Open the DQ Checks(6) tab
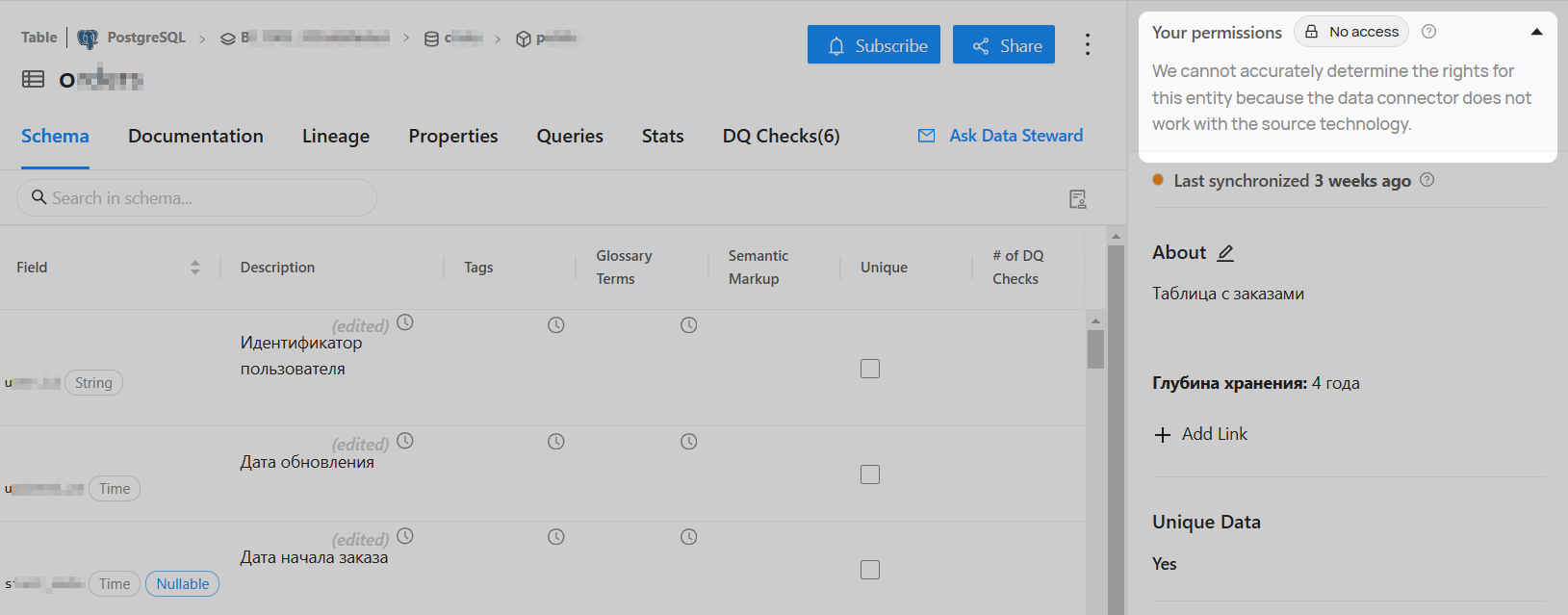The height and width of the screenshot is (615, 1568). coord(781,137)
